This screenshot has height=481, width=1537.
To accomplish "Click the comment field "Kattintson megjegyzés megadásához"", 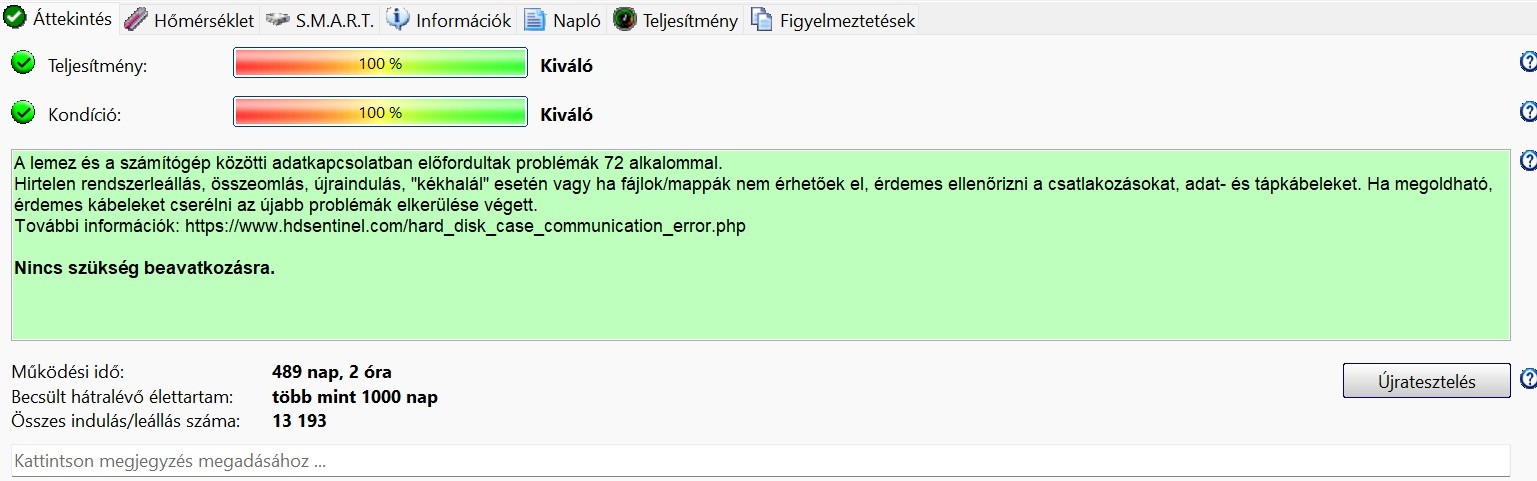I will pyautogui.click(x=760, y=462).
